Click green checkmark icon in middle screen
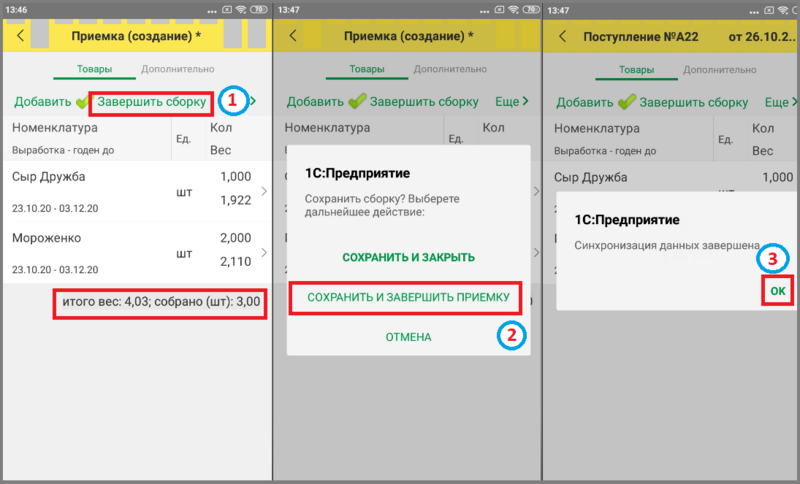800x484 pixels. click(x=357, y=101)
